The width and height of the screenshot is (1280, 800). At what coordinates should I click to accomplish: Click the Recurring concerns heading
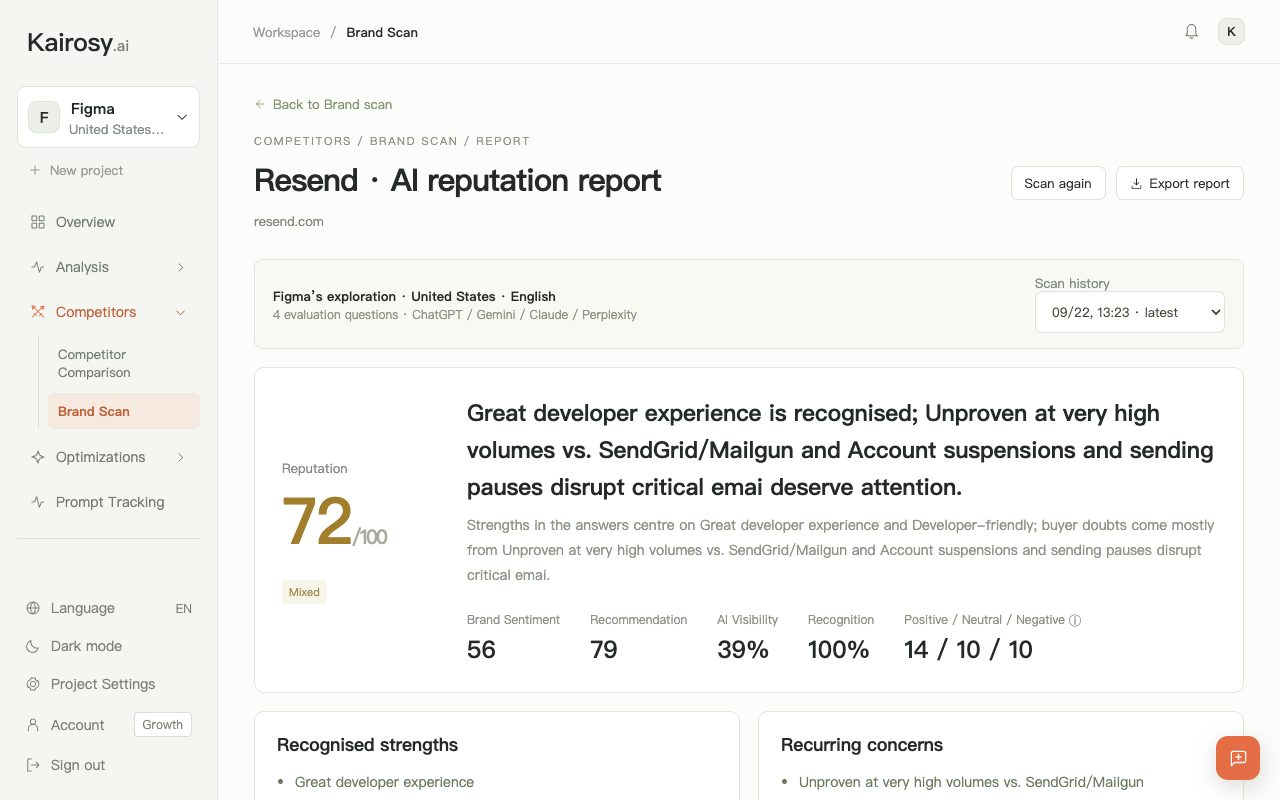click(862, 744)
